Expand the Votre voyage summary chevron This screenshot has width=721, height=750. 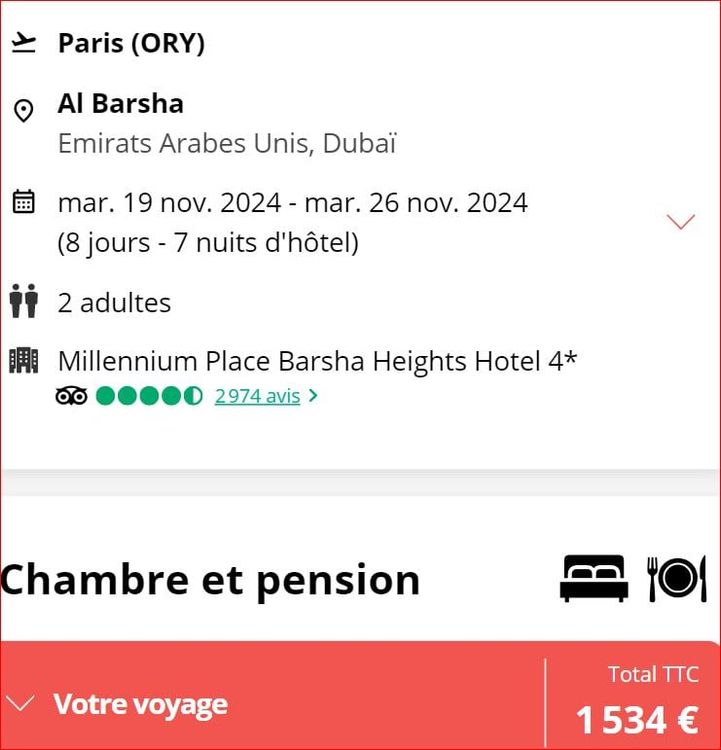click(18, 703)
